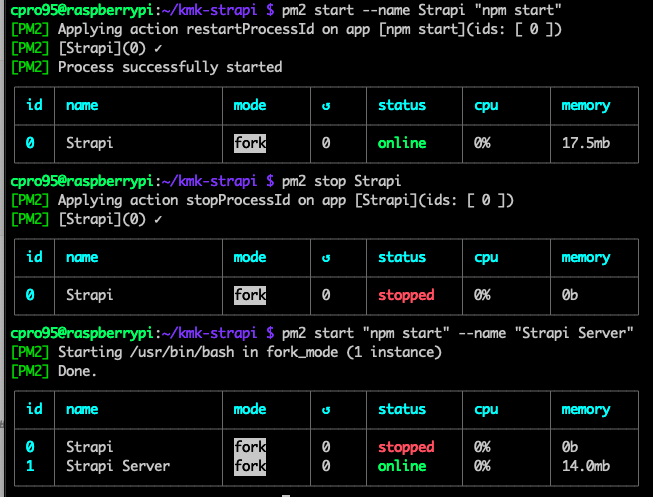Viewport: 653px width, 497px height.
Task: Select the highlighted 'fork' in the Strapi Server row
Action: pyautogui.click(x=250, y=466)
